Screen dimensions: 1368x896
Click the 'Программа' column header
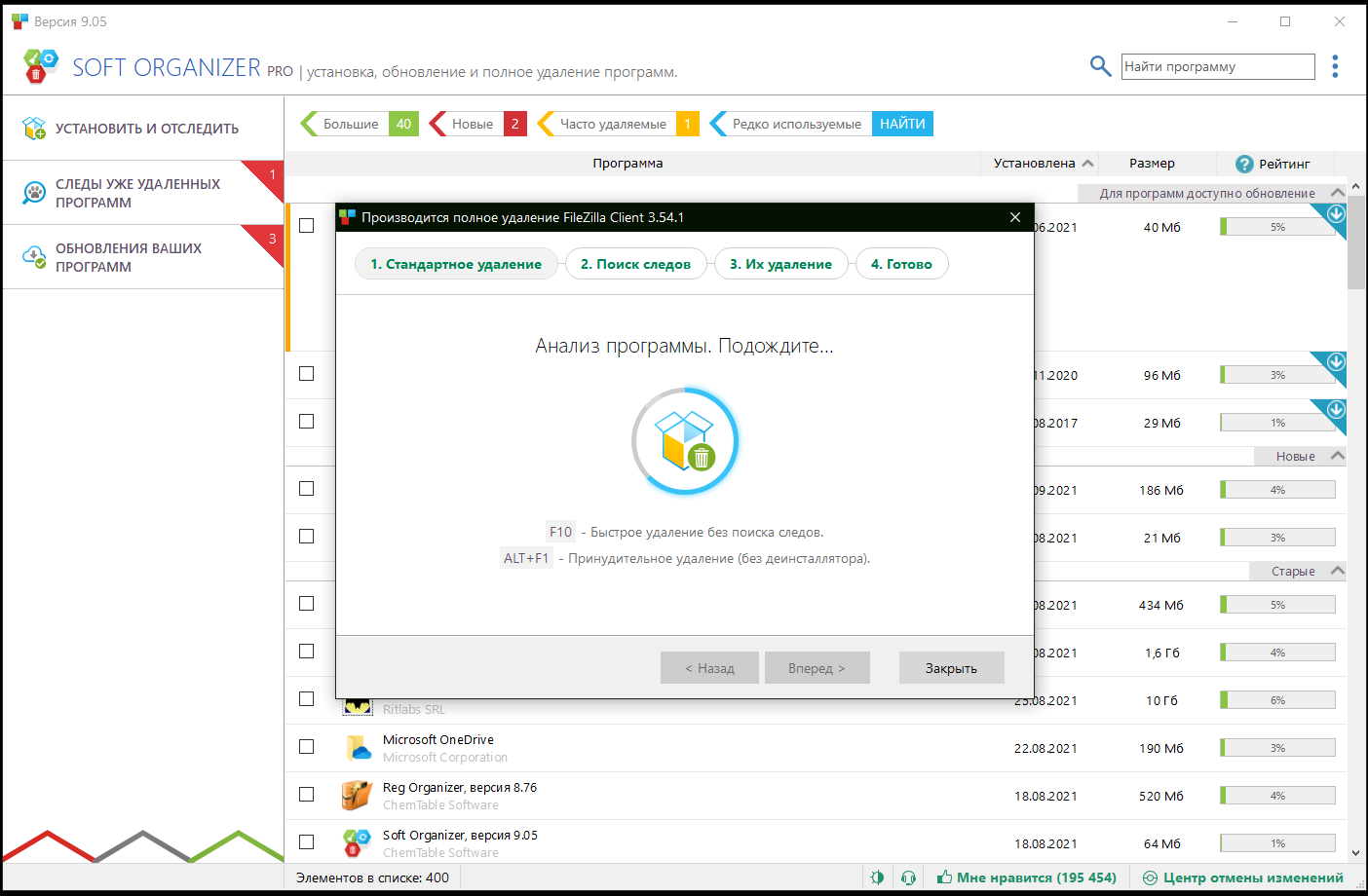[x=627, y=164]
